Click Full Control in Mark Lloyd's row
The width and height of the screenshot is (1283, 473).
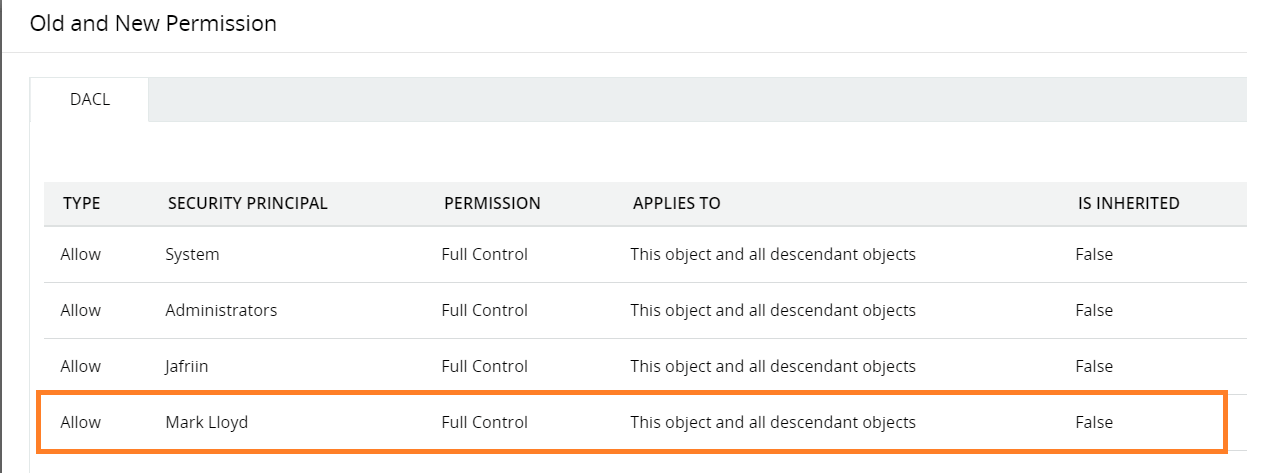click(x=484, y=422)
